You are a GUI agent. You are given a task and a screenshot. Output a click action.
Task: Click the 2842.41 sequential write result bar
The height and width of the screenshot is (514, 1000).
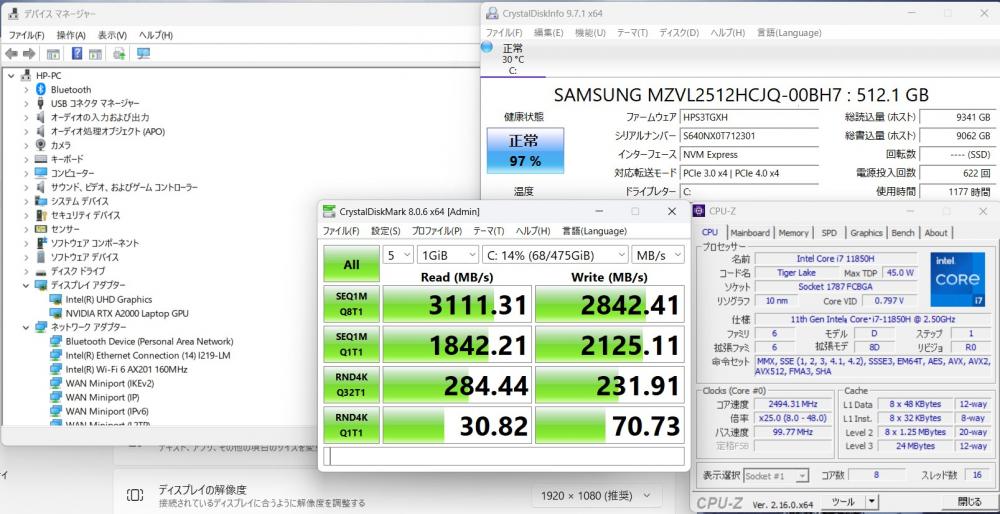coord(609,304)
